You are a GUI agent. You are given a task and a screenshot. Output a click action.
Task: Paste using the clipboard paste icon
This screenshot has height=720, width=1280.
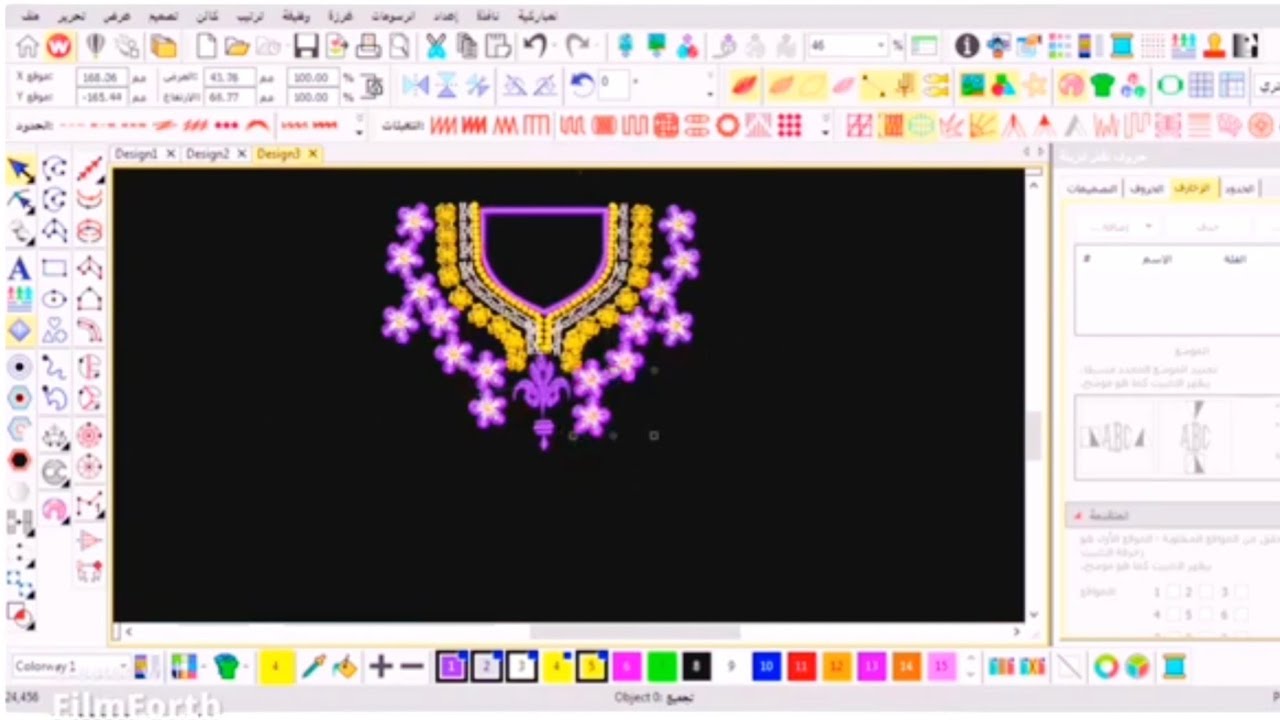498,46
